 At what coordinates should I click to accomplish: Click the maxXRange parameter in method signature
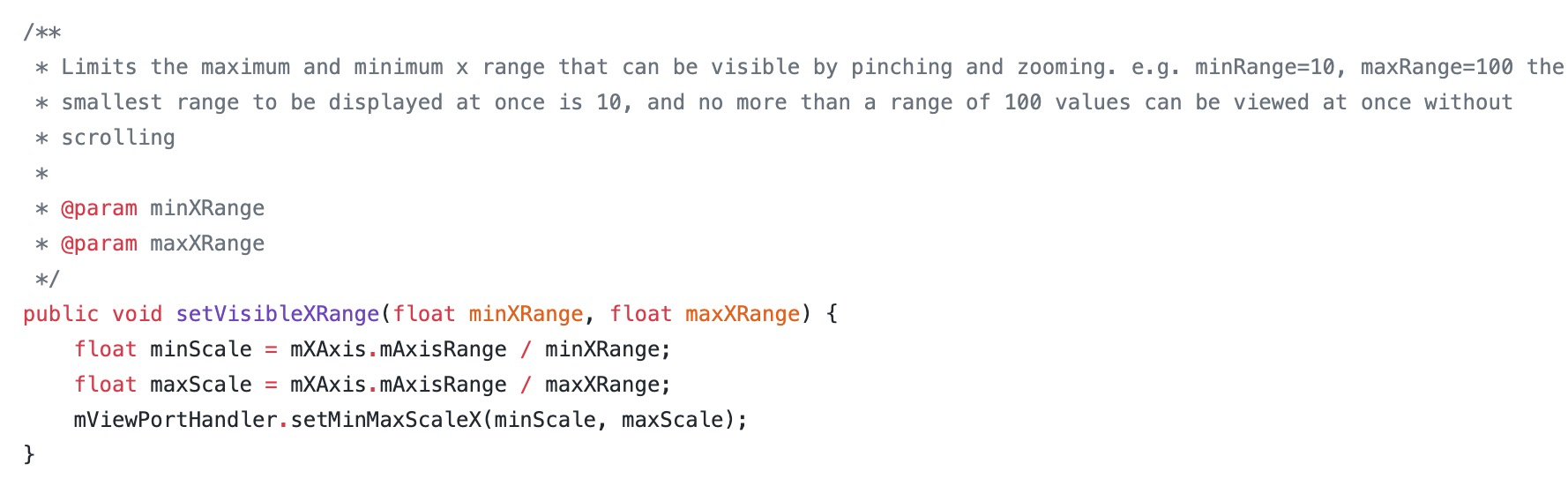[x=743, y=314]
